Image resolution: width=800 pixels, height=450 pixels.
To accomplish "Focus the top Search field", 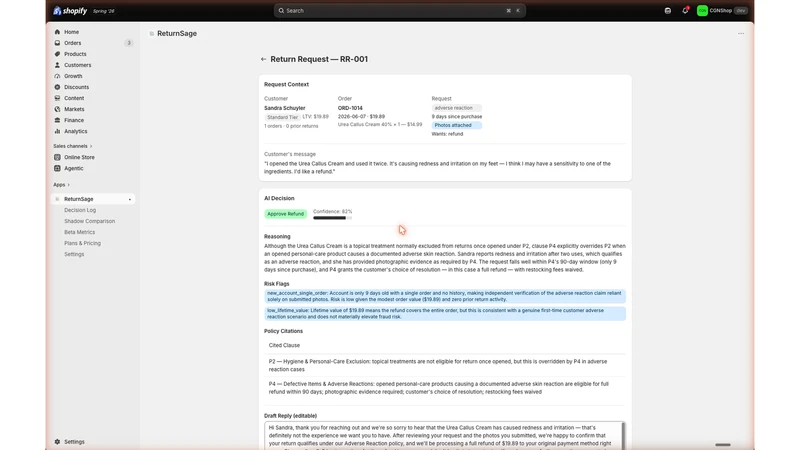I will coord(399,11).
